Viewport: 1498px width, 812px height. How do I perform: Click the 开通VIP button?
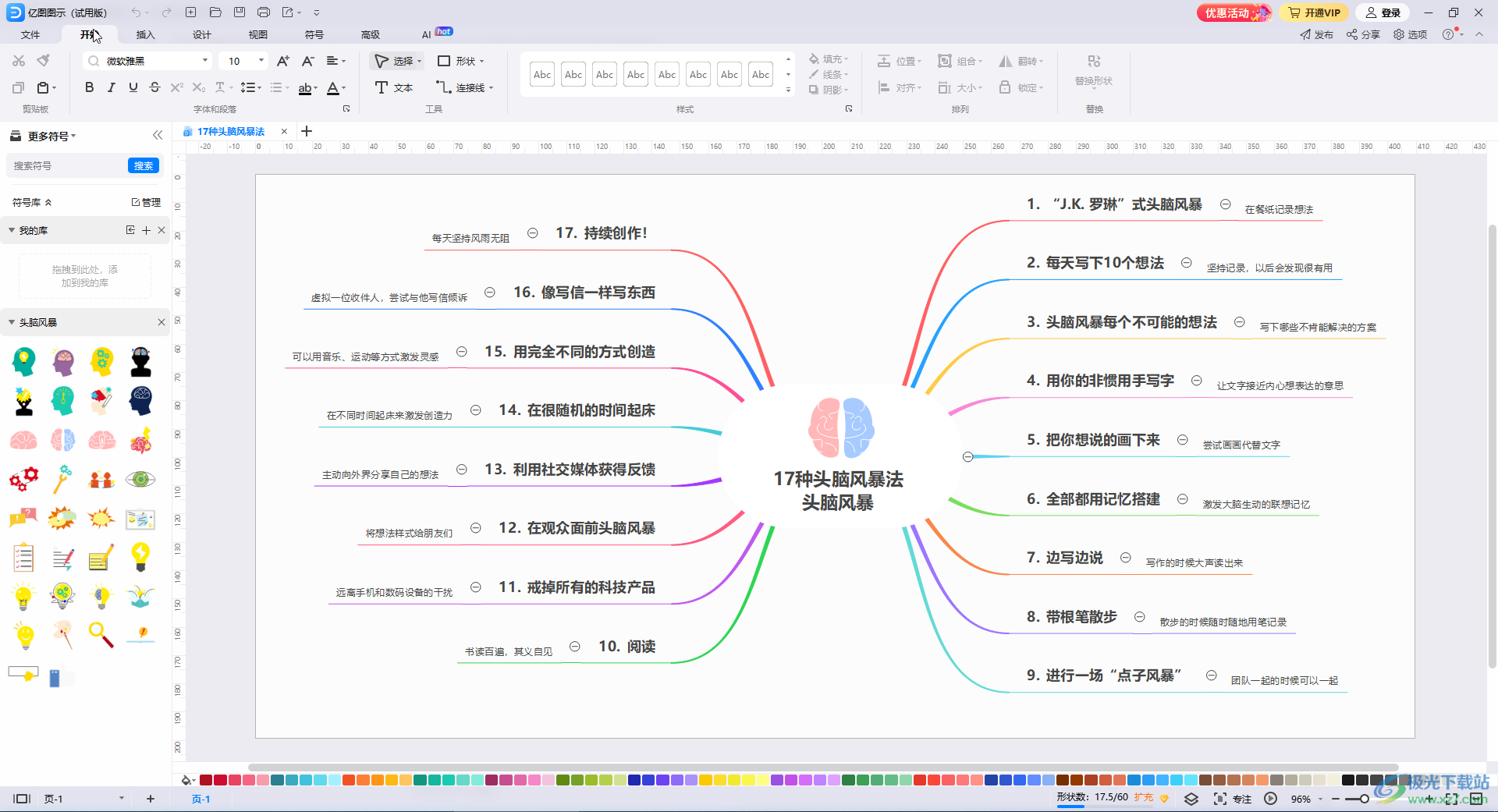coord(1315,12)
